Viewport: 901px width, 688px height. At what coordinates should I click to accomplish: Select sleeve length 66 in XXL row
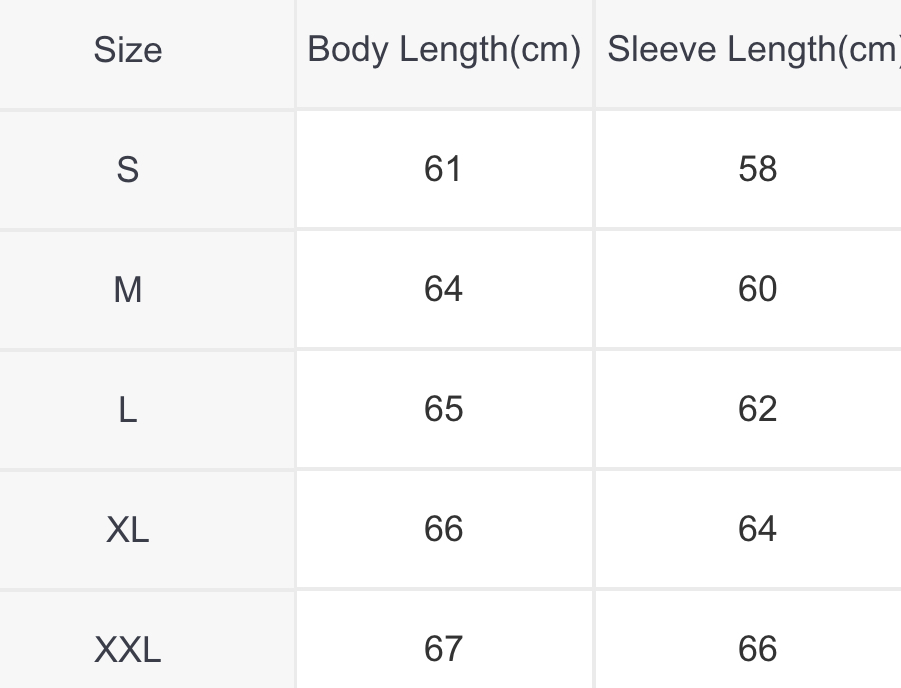[757, 648]
